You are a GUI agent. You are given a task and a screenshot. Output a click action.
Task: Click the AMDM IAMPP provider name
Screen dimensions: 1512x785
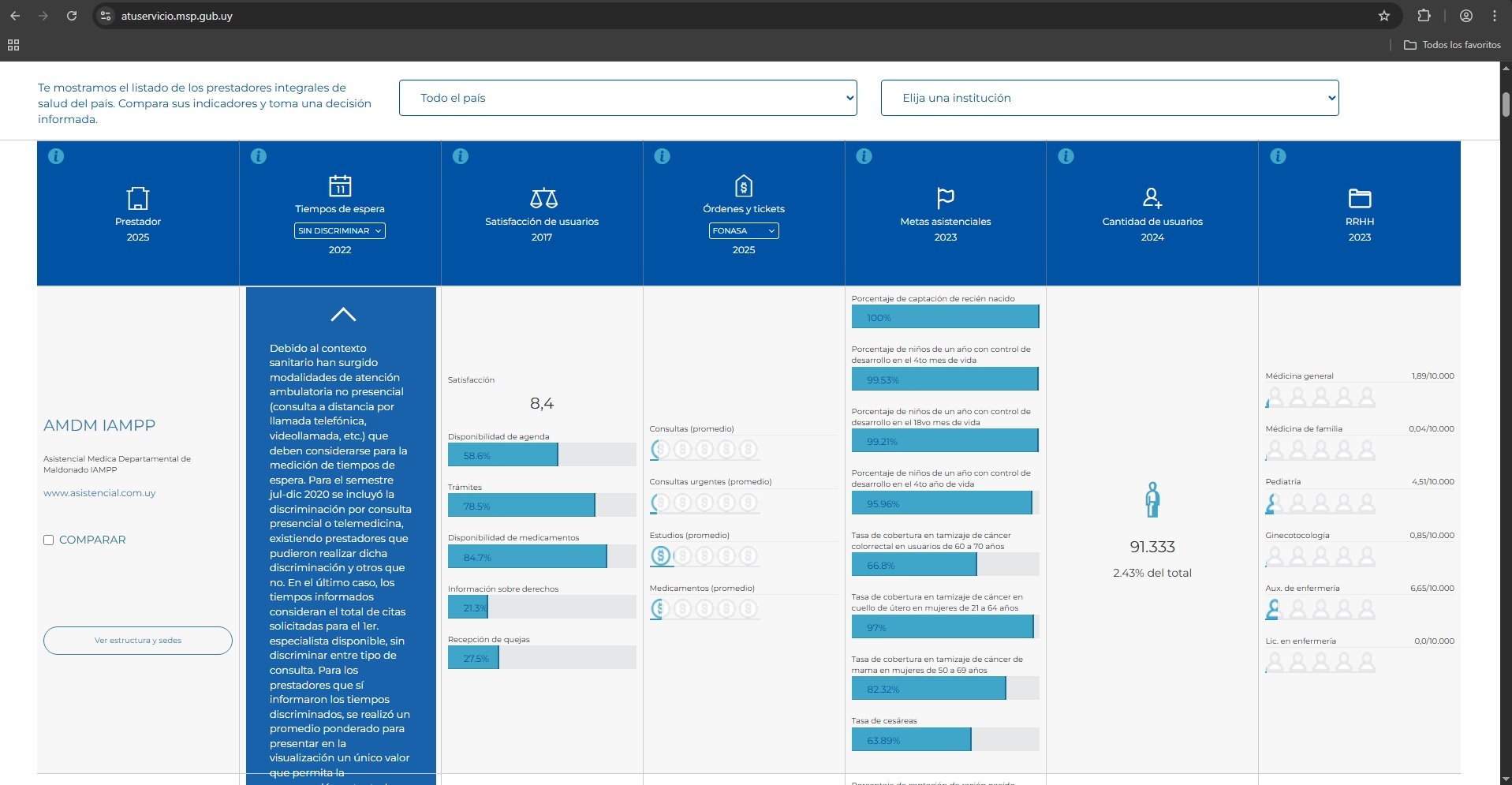[99, 425]
